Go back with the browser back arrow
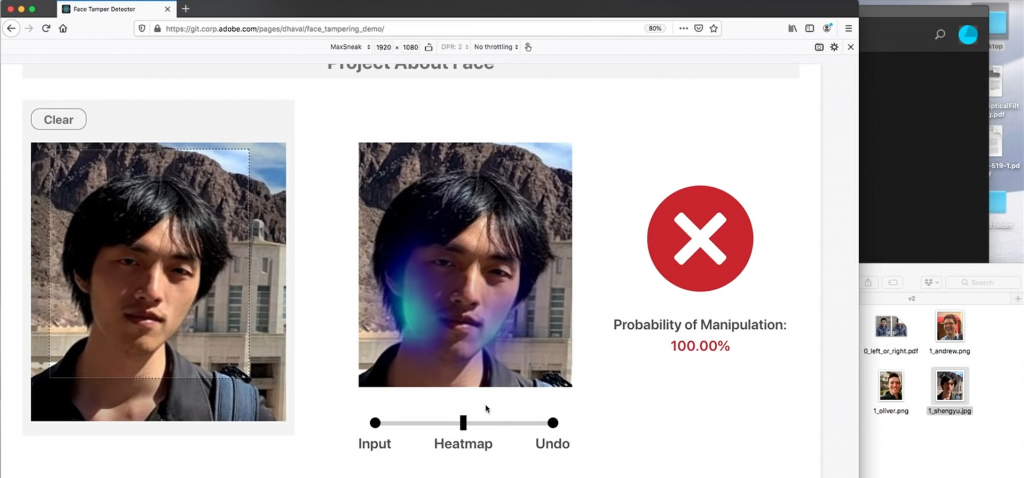This screenshot has width=1024, height=478. tap(11, 29)
